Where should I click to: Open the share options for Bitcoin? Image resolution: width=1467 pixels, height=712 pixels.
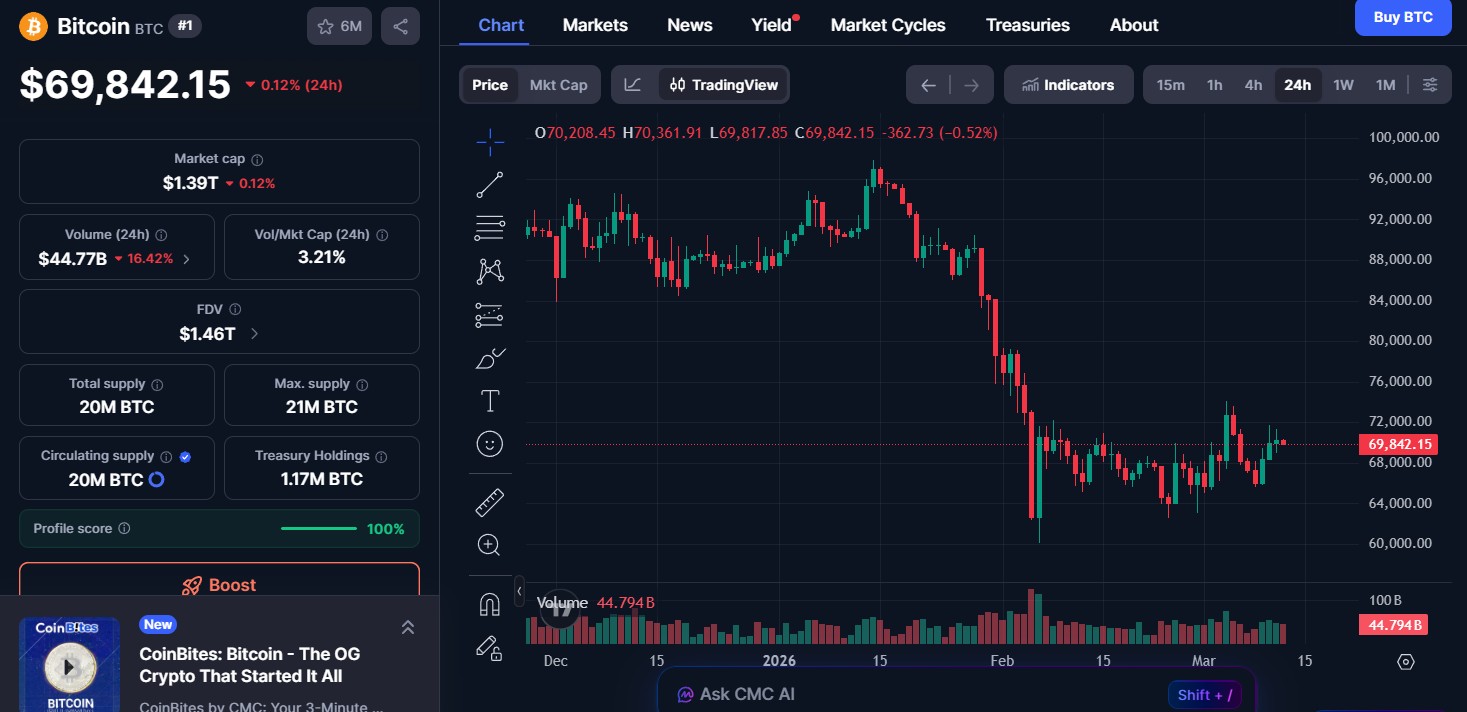[x=400, y=25]
